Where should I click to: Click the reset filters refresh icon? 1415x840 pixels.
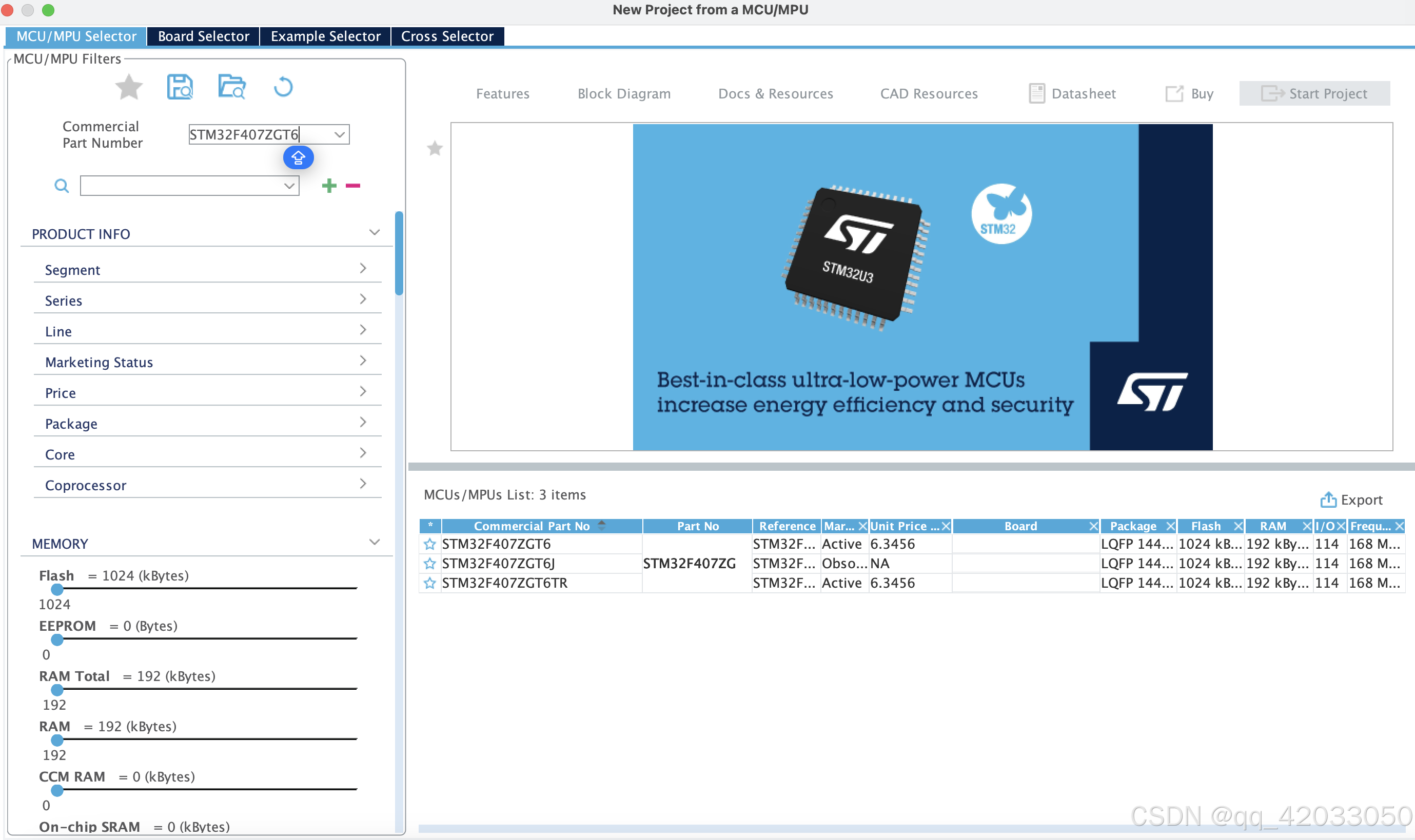(x=283, y=88)
